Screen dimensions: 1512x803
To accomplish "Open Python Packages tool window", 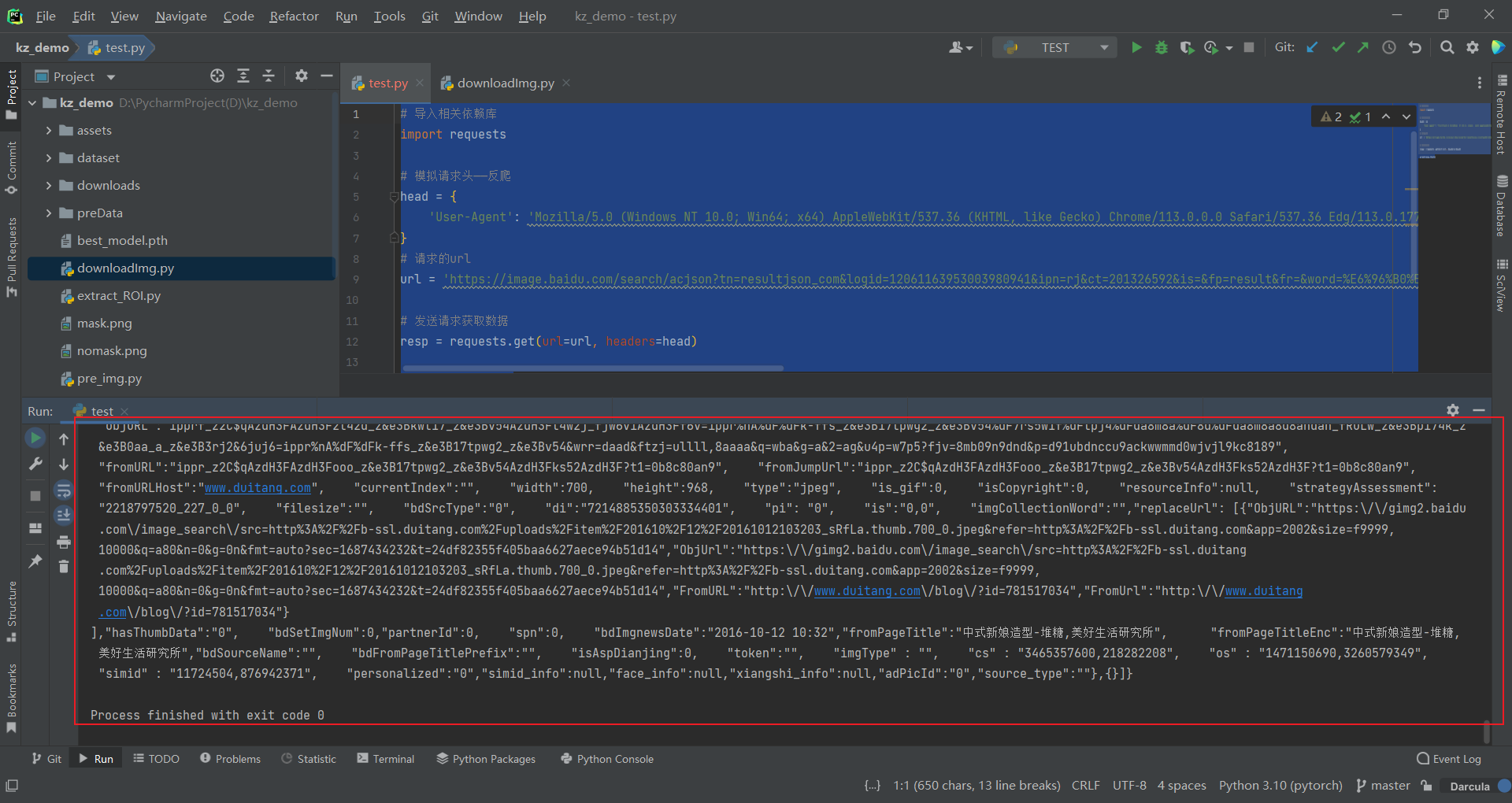I will pyautogui.click(x=486, y=759).
